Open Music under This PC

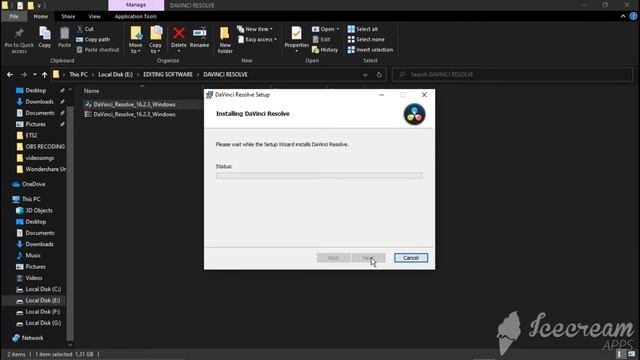pyautogui.click(x=33, y=256)
